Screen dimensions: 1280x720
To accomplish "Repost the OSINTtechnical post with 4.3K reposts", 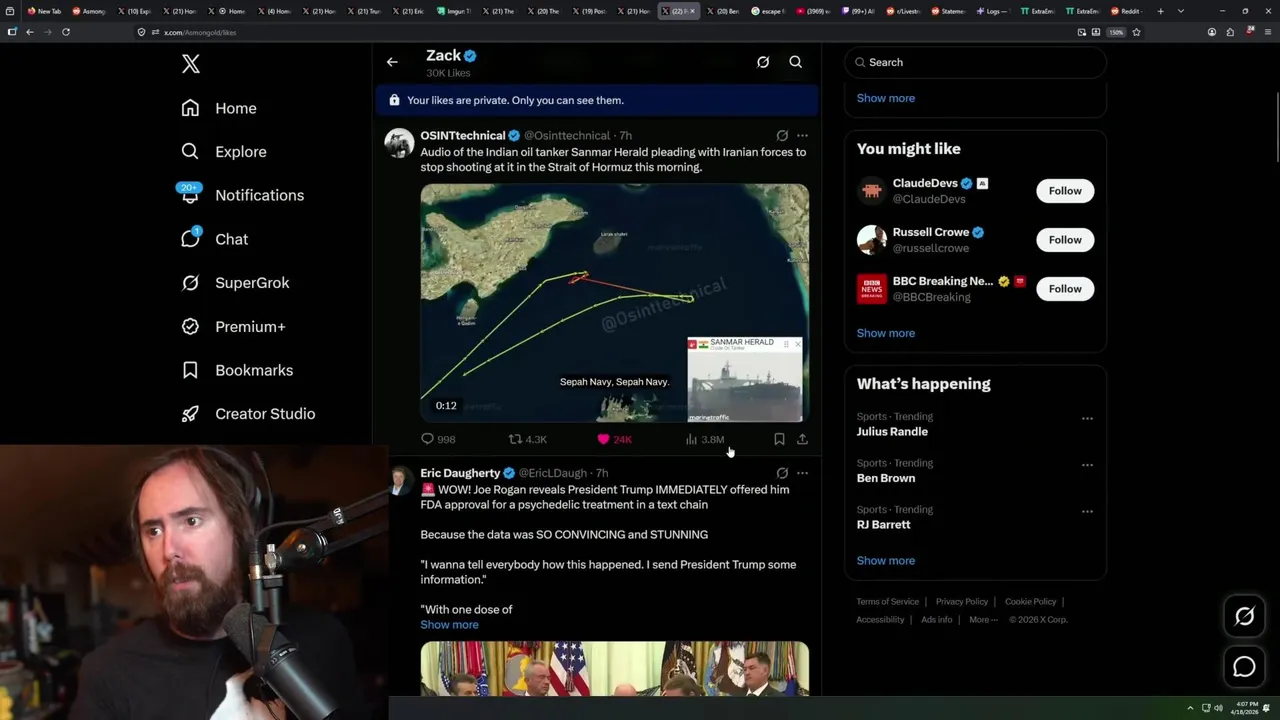I will (x=527, y=439).
